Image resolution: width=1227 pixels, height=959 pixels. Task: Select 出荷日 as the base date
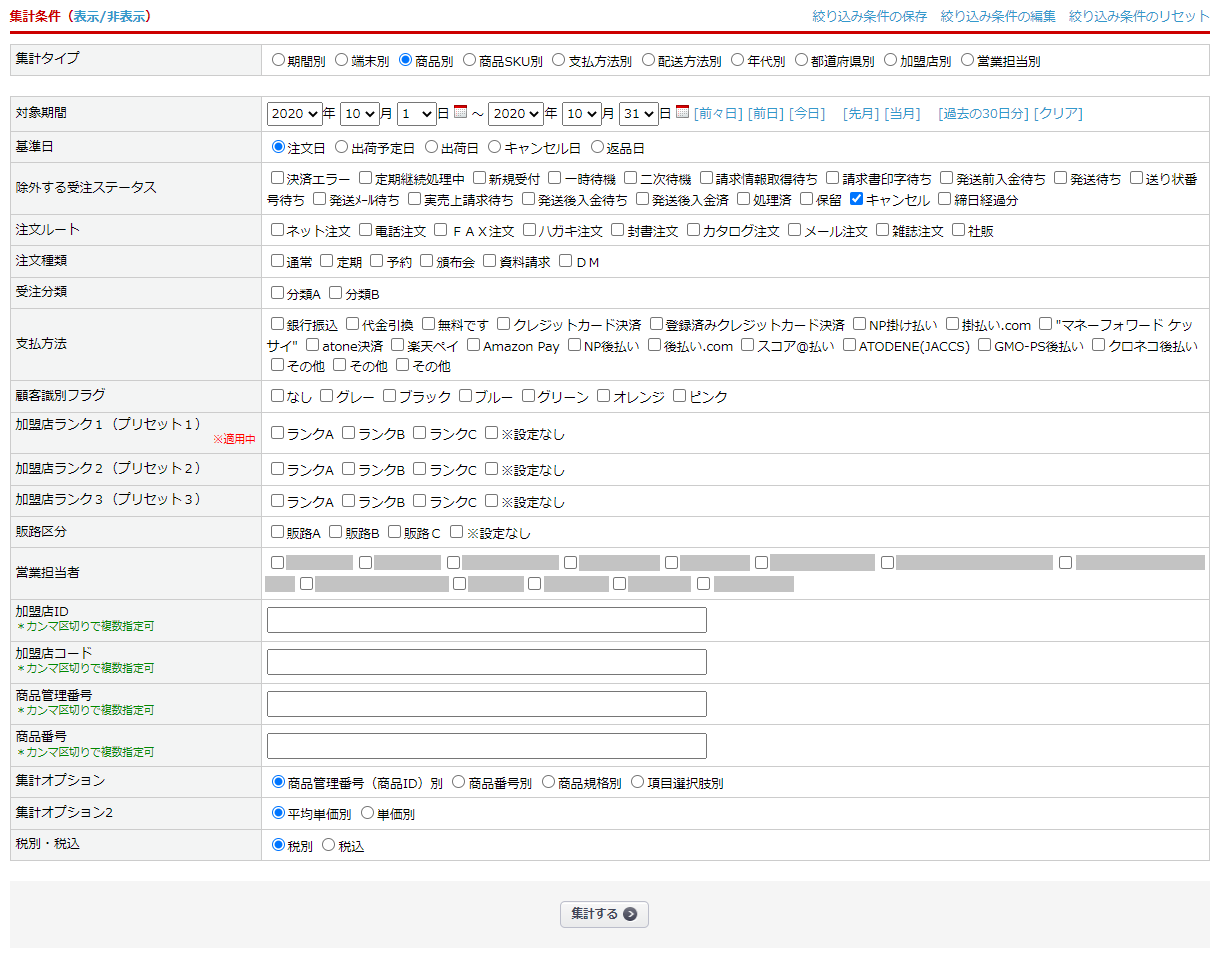[x=432, y=147]
